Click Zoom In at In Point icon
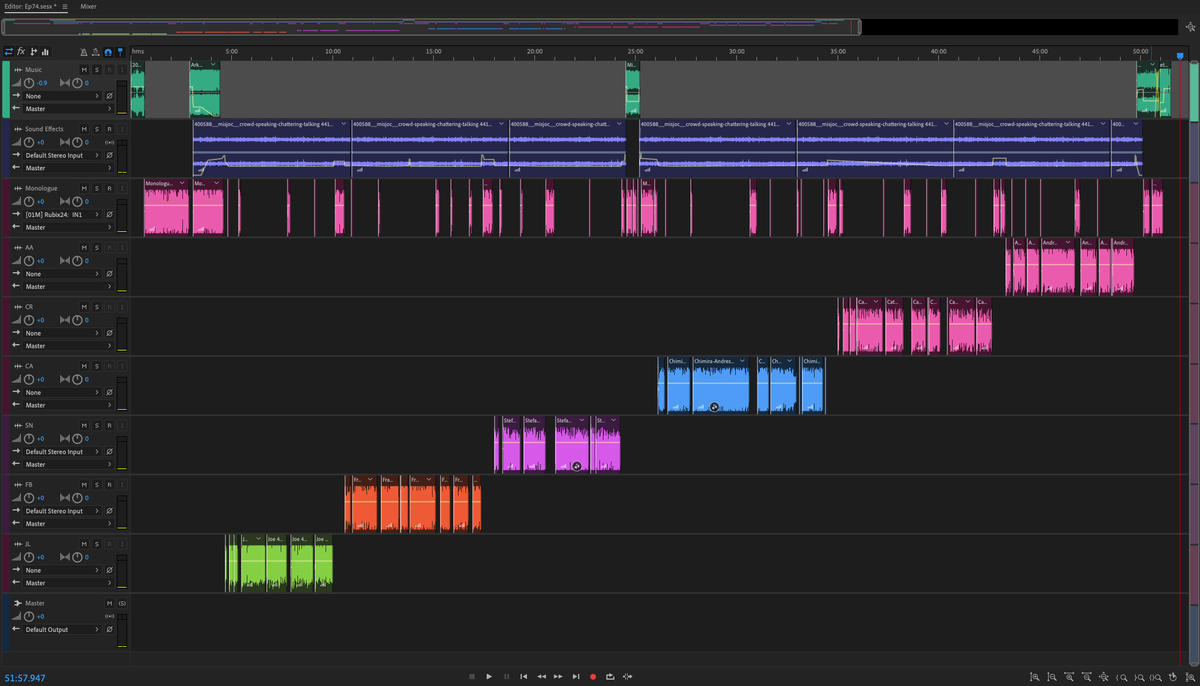Viewport: 1200px width, 686px height. 1122,677
